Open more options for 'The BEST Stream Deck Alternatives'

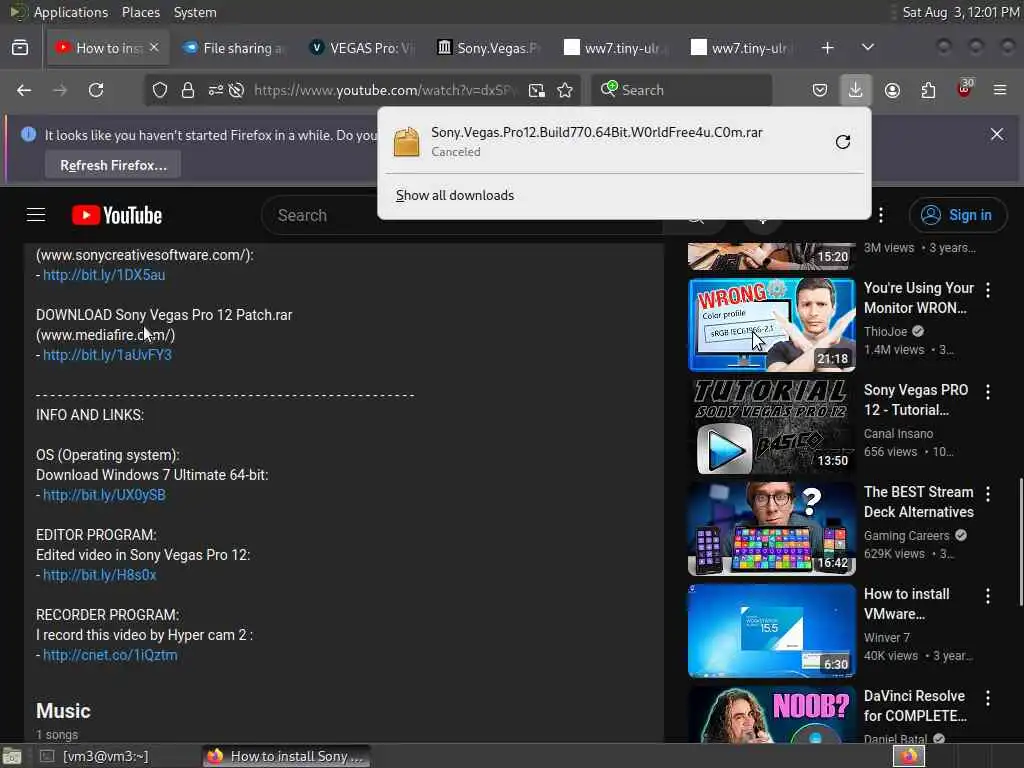click(988, 494)
